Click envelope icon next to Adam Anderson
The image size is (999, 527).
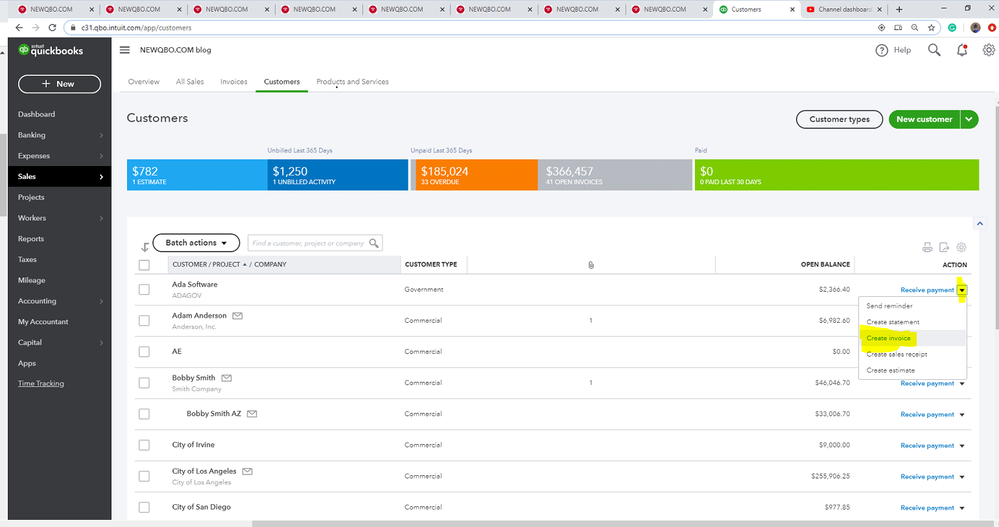tap(238, 315)
